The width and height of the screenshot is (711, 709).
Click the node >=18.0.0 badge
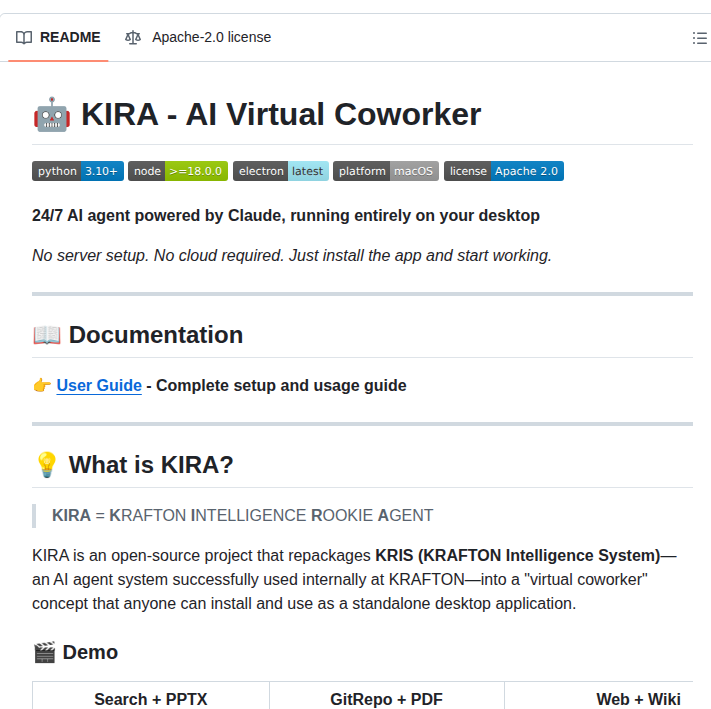tap(178, 171)
